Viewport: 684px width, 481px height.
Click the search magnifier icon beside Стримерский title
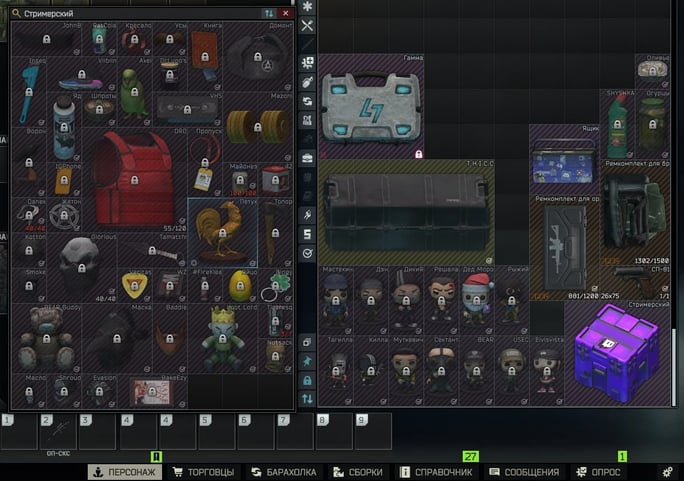[x=15, y=13]
